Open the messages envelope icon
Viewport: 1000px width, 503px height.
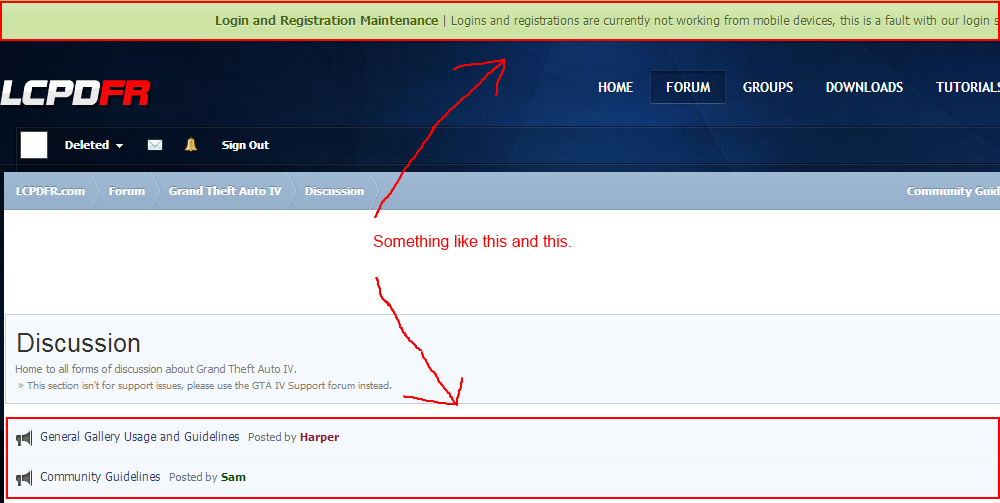(x=155, y=145)
